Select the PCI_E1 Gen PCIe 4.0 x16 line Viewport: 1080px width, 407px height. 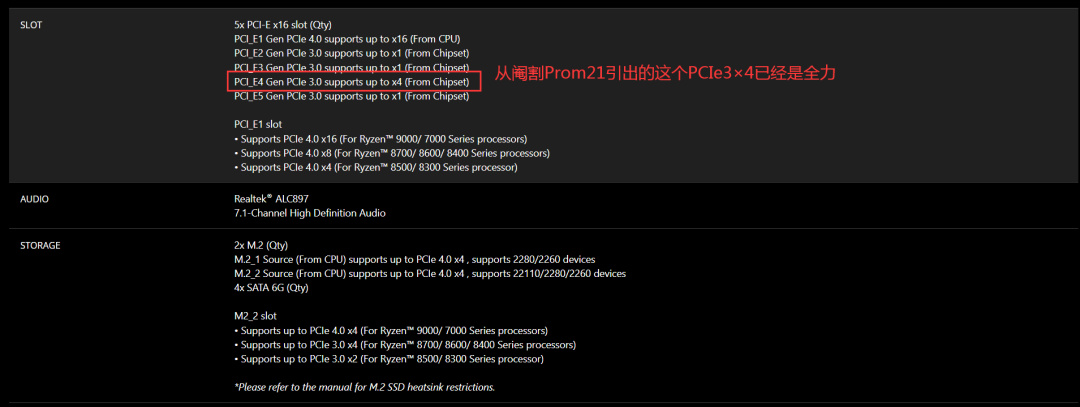coord(347,38)
